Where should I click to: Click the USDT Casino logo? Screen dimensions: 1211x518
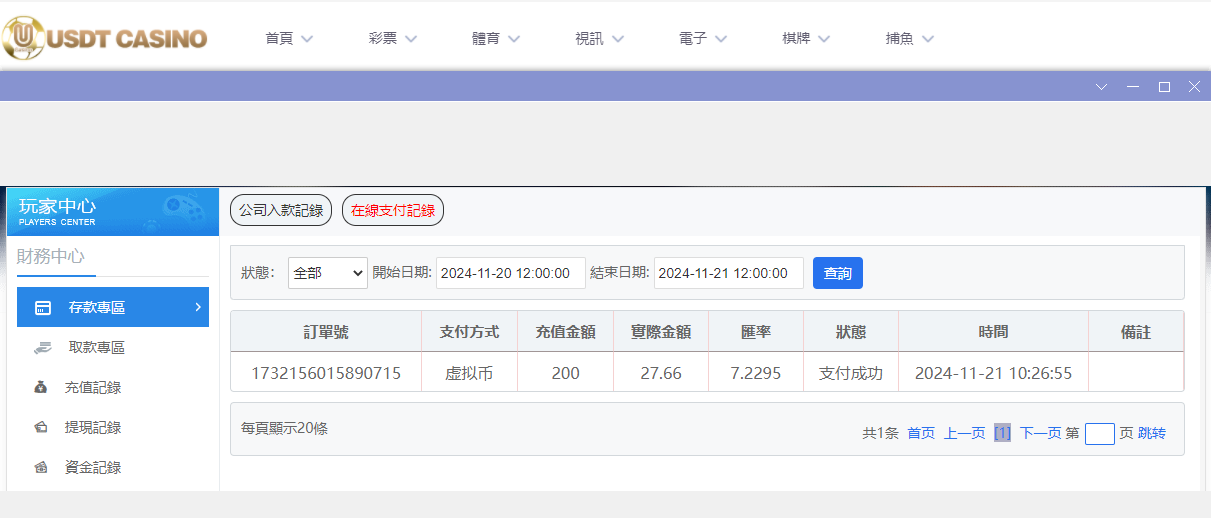(x=104, y=38)
